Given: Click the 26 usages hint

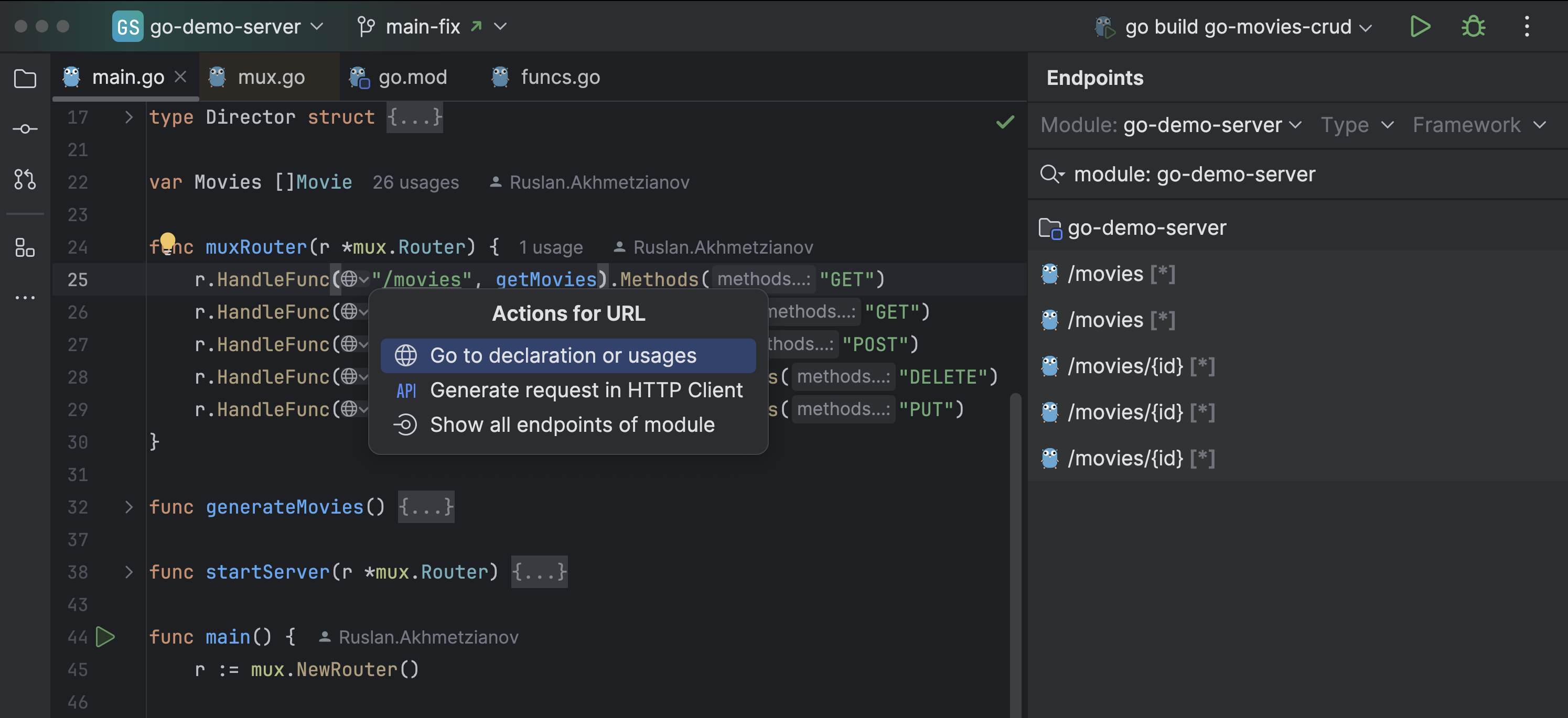Looking at the screenshot, I should (416, 182).
